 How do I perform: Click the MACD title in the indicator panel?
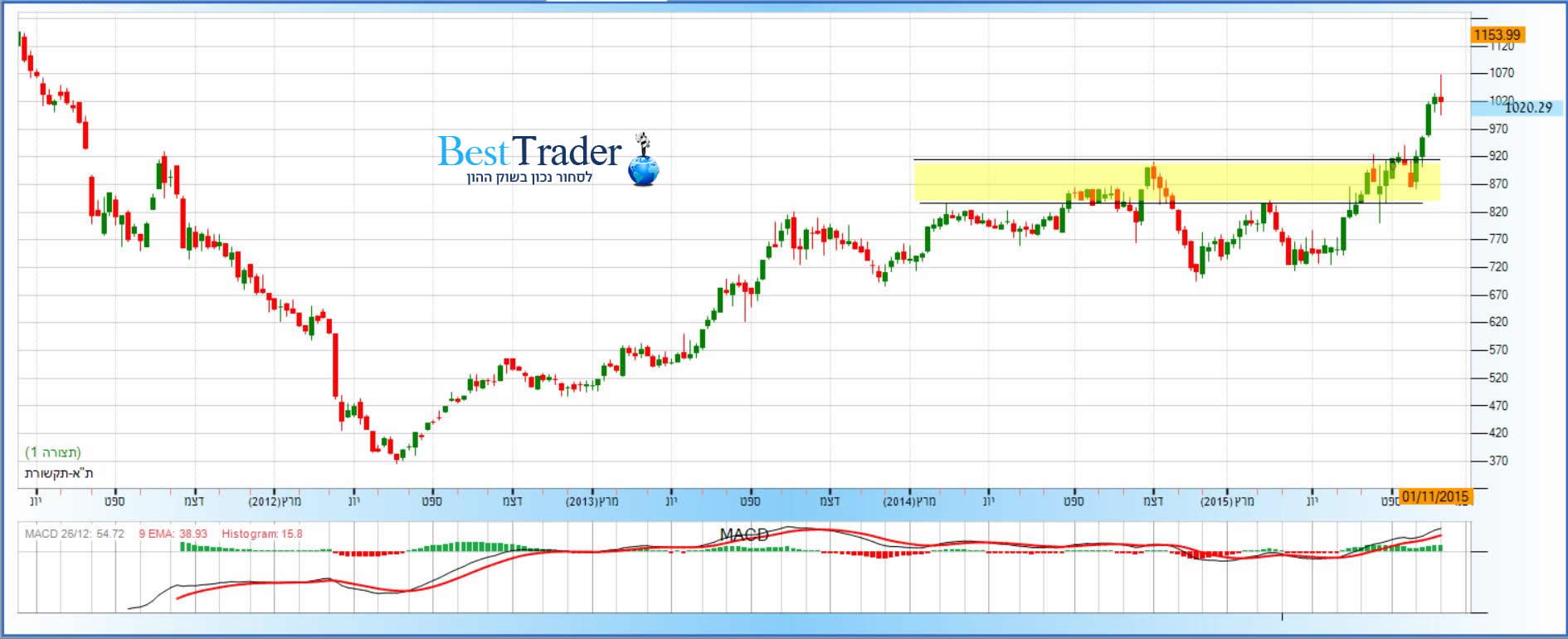743,535
